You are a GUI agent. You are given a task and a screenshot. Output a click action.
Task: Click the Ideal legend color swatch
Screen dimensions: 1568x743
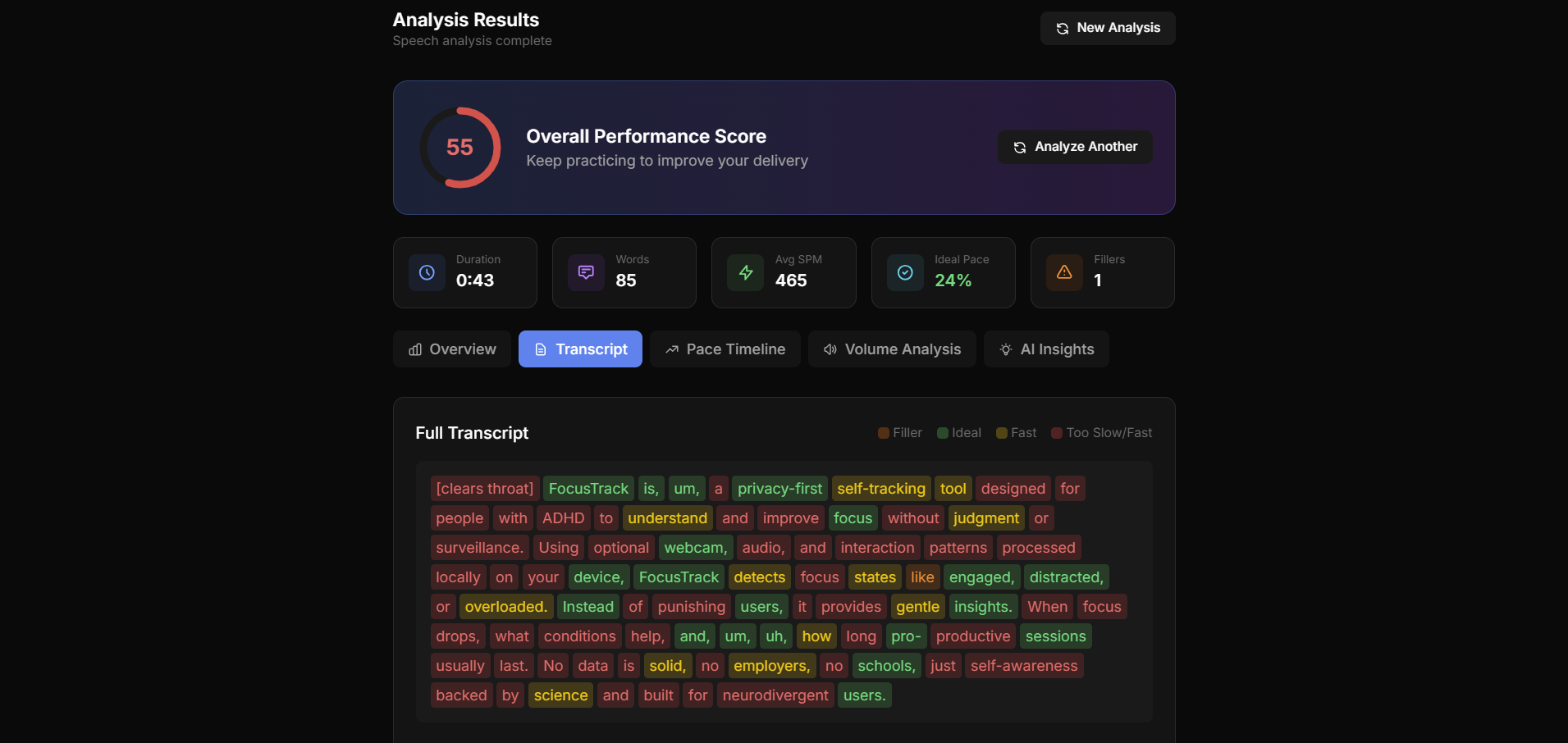[x=943, y=433]
